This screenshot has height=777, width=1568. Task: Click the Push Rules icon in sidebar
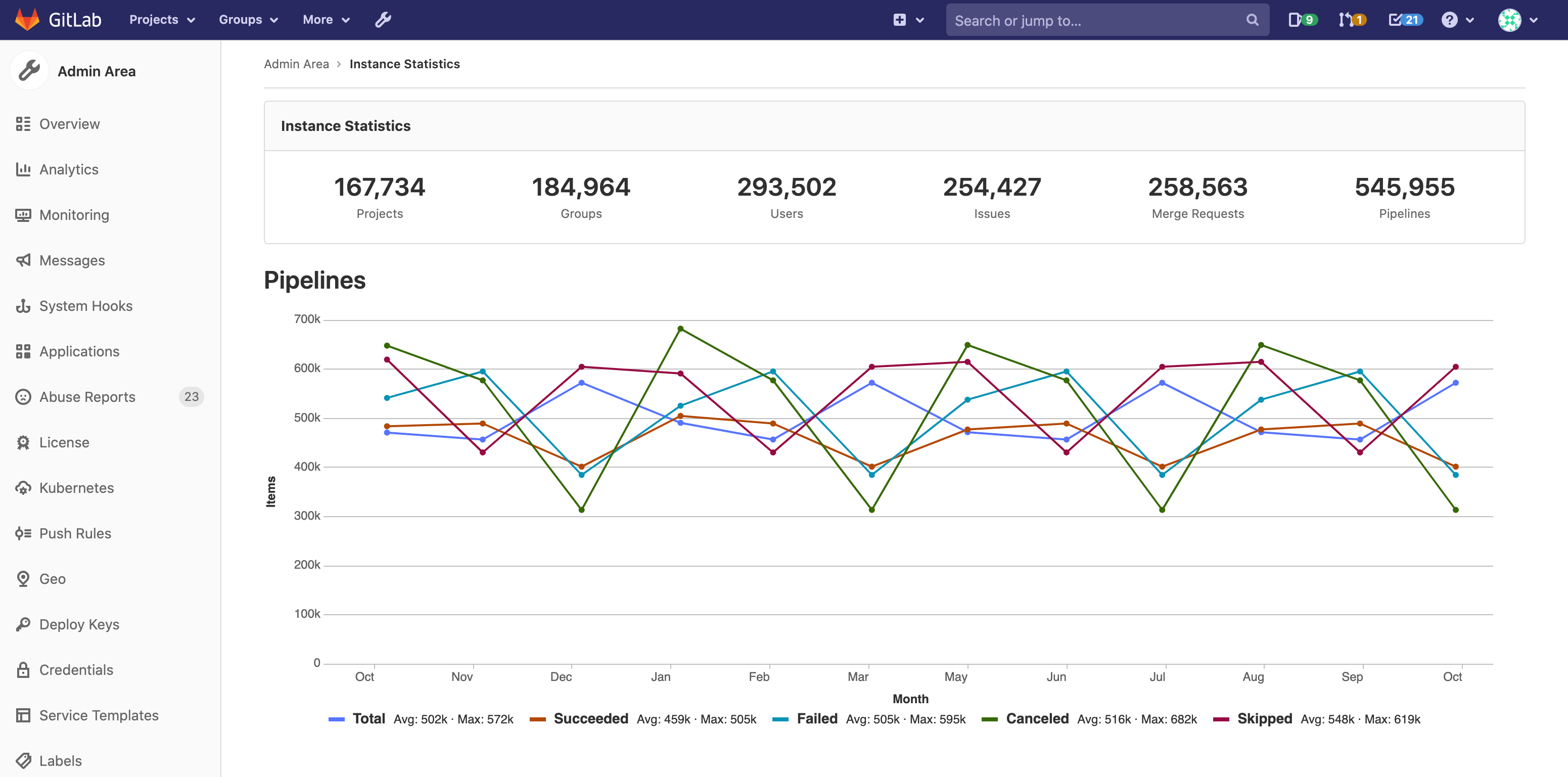click(23, 533)
